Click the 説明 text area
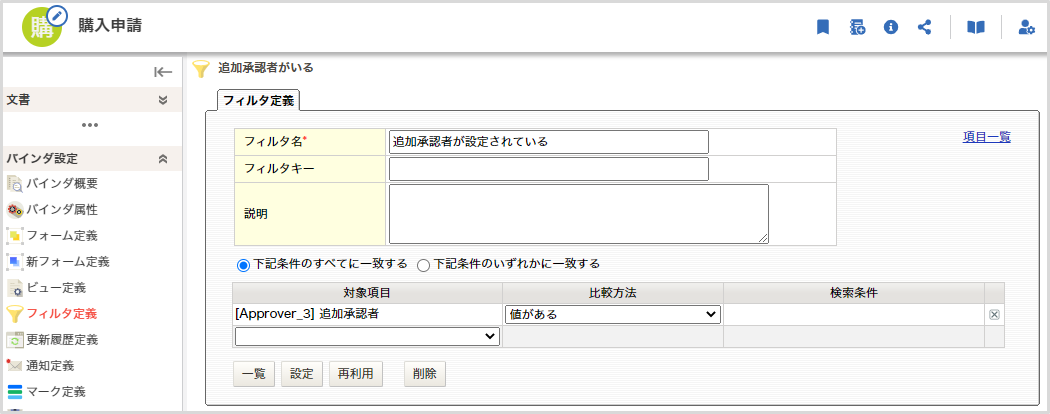 coord(579,214)
